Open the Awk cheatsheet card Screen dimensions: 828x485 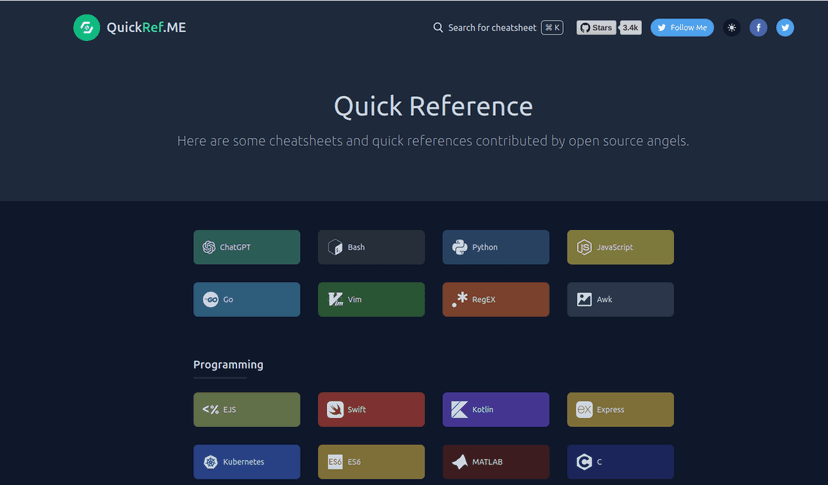click(x=620, y=300)
